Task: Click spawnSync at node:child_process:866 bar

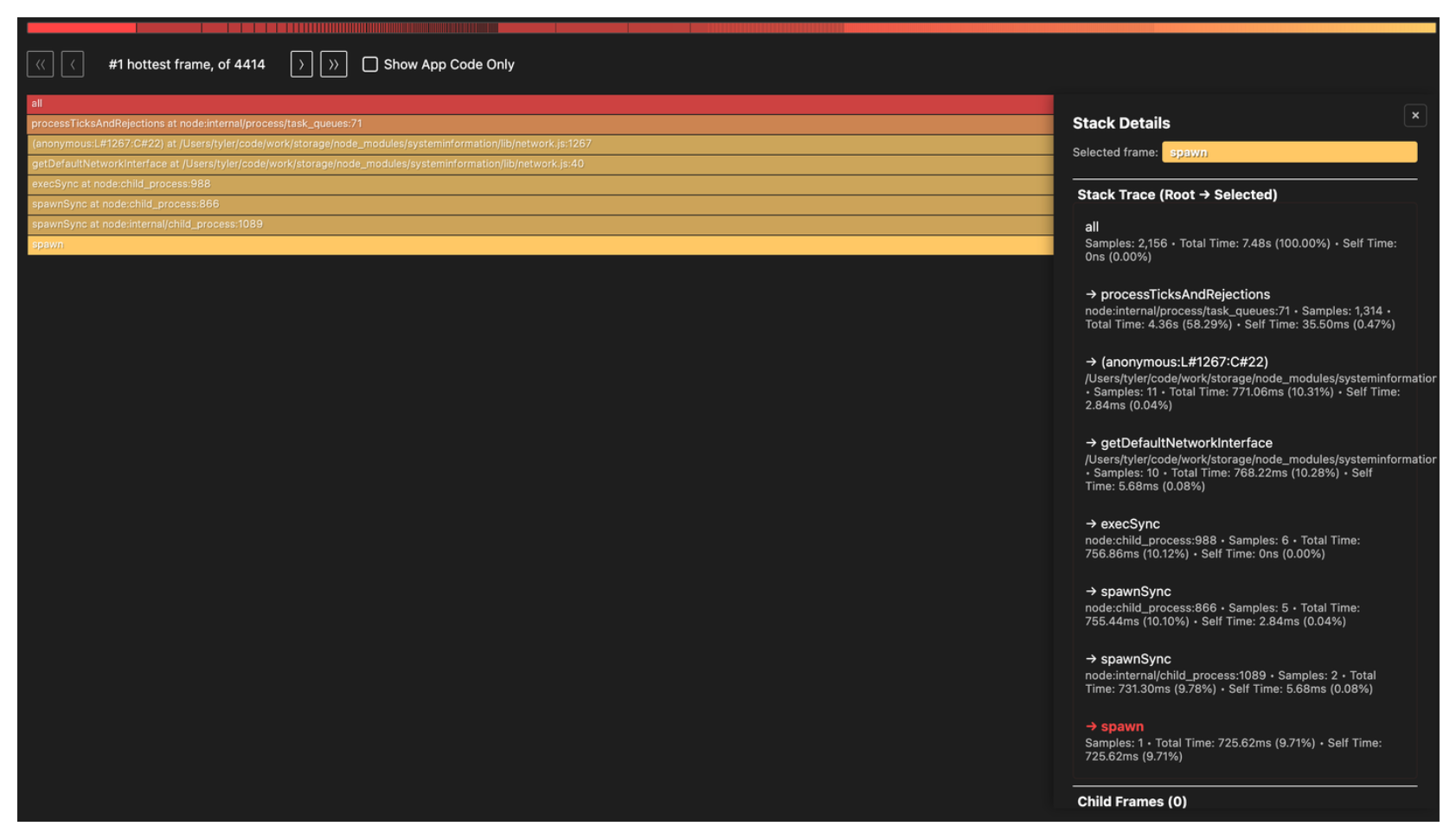Action: pos(540,204)
